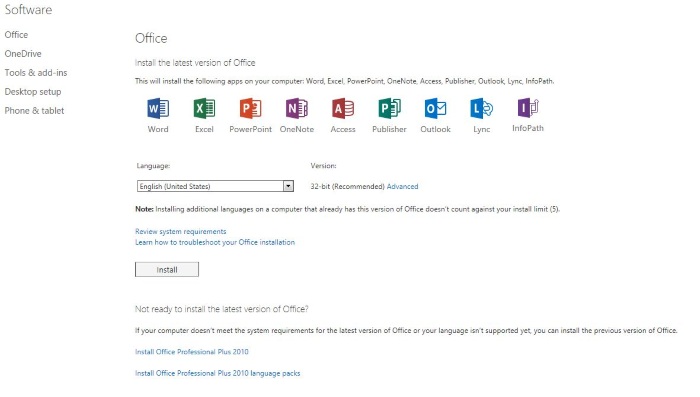Open Review system requirements link

click(x=181, y=231)
